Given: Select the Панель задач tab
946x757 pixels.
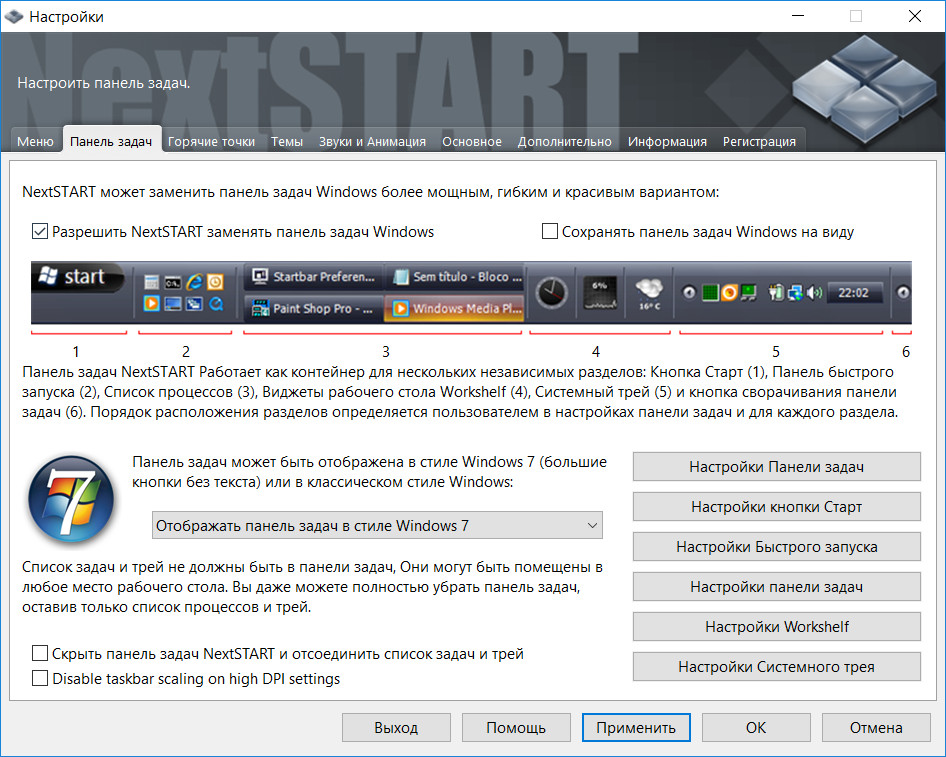Looking at the screenshot, I should pos(111,141).
